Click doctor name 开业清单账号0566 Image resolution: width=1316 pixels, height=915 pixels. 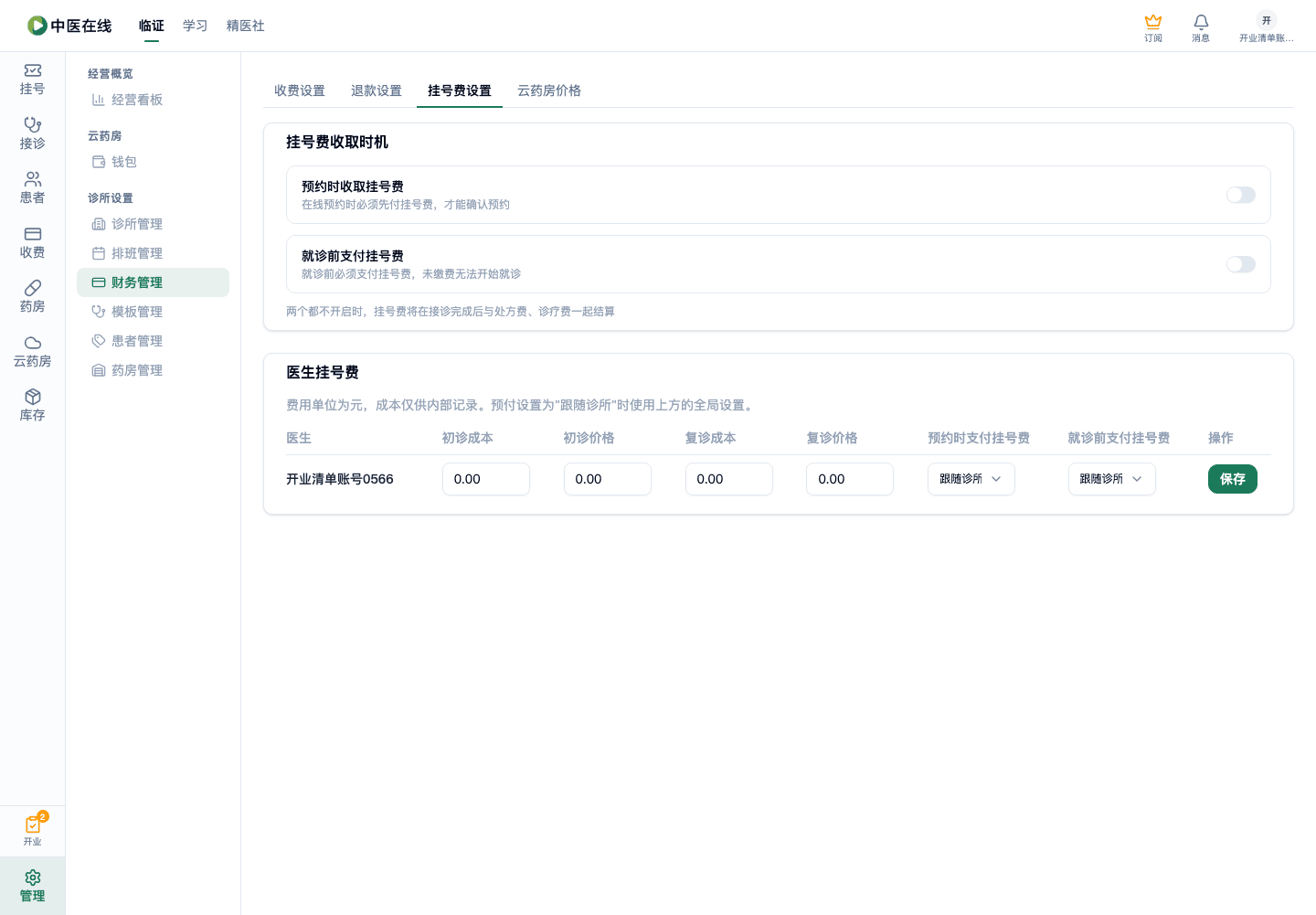(x=340, y=479)
